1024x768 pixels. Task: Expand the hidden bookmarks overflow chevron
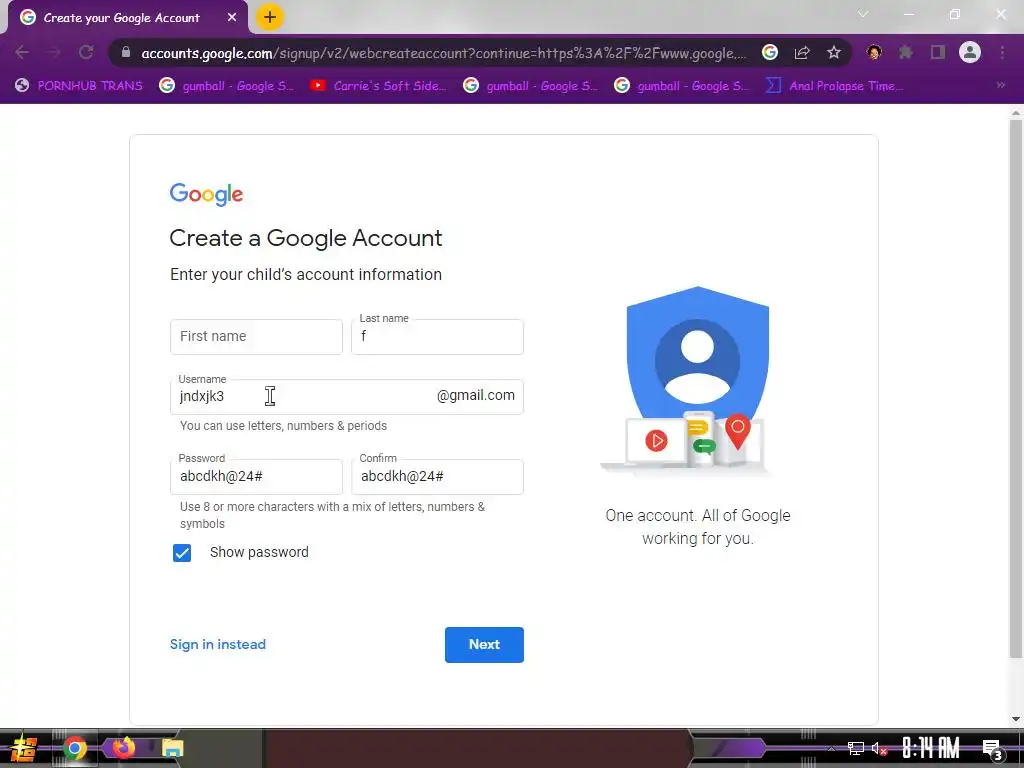click(x=1000, y=85)
